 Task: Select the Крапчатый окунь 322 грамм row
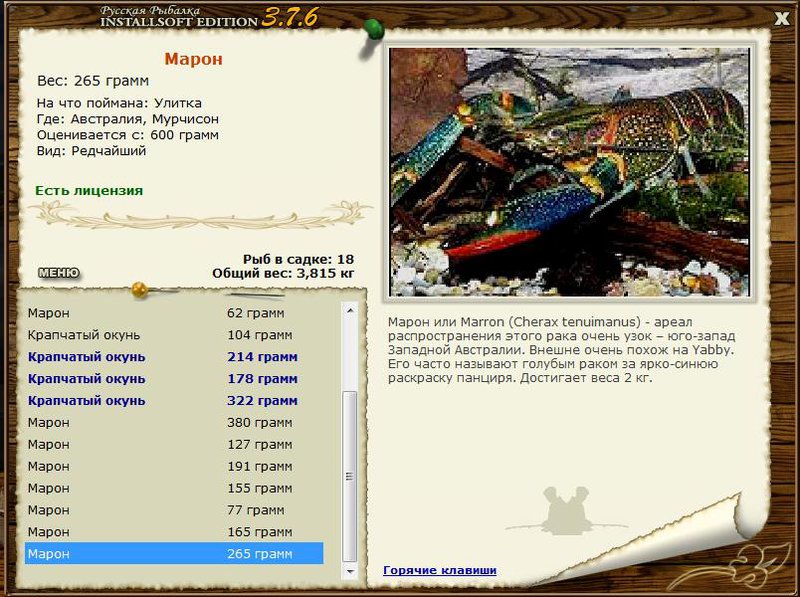tap(174, 401)
